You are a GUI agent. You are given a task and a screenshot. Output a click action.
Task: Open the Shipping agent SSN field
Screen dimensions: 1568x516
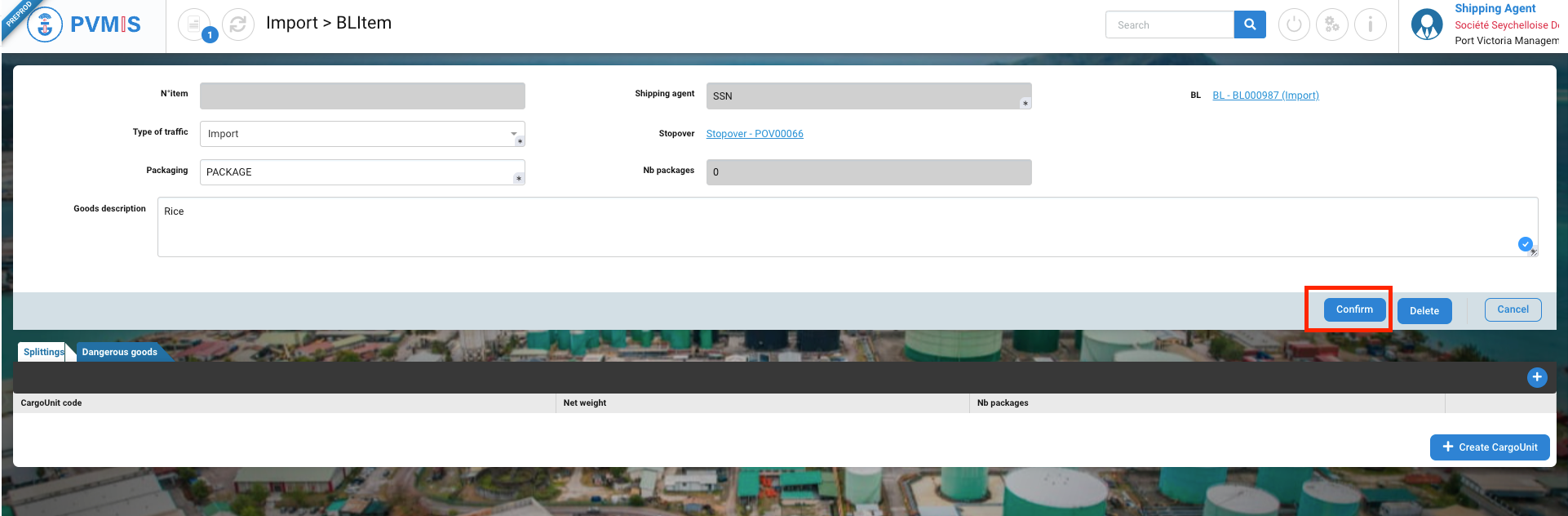pos(868,96)
